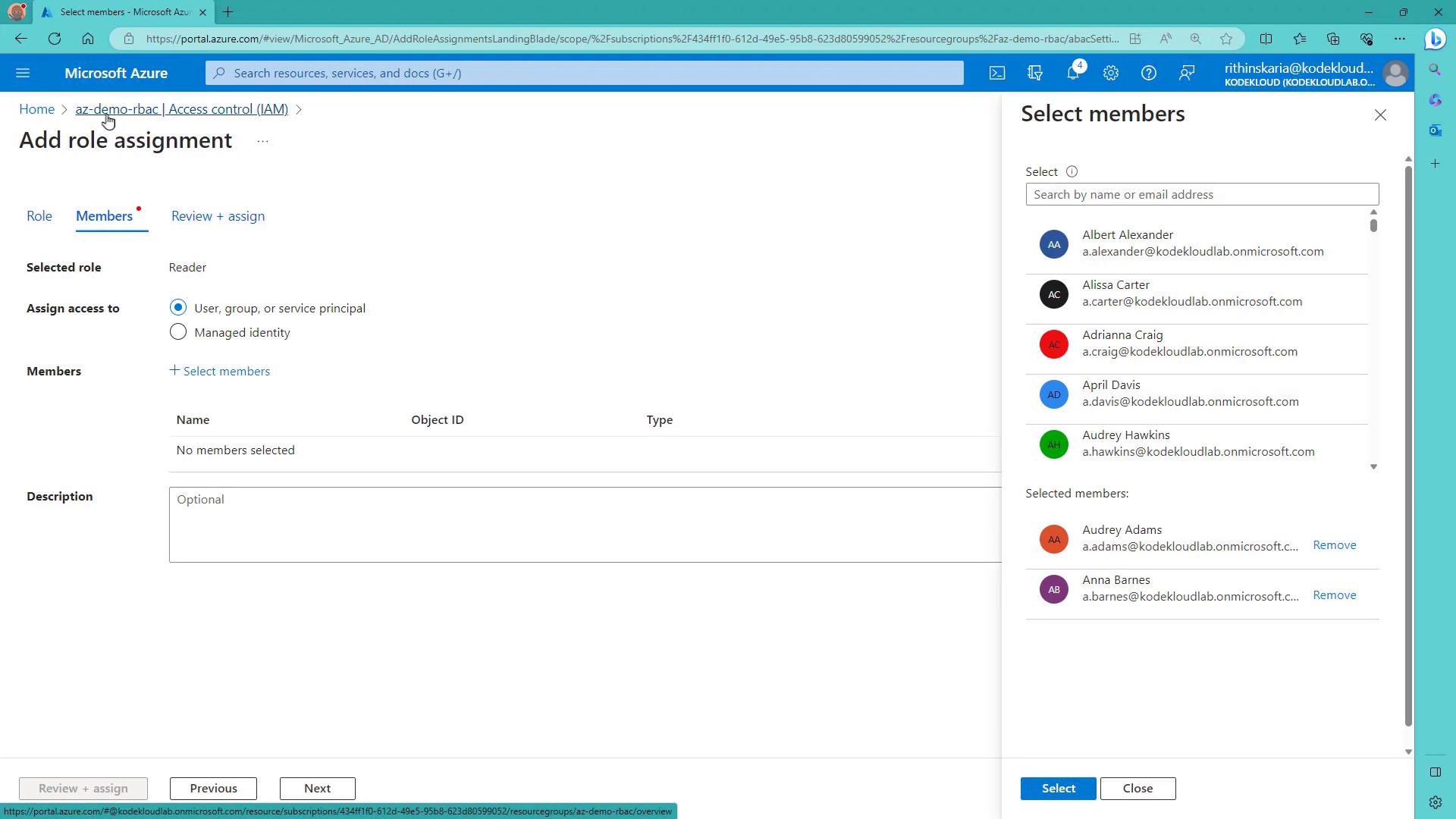Close the Select members panel
The image size is (1456, 819).
[x=1380, y=115]
